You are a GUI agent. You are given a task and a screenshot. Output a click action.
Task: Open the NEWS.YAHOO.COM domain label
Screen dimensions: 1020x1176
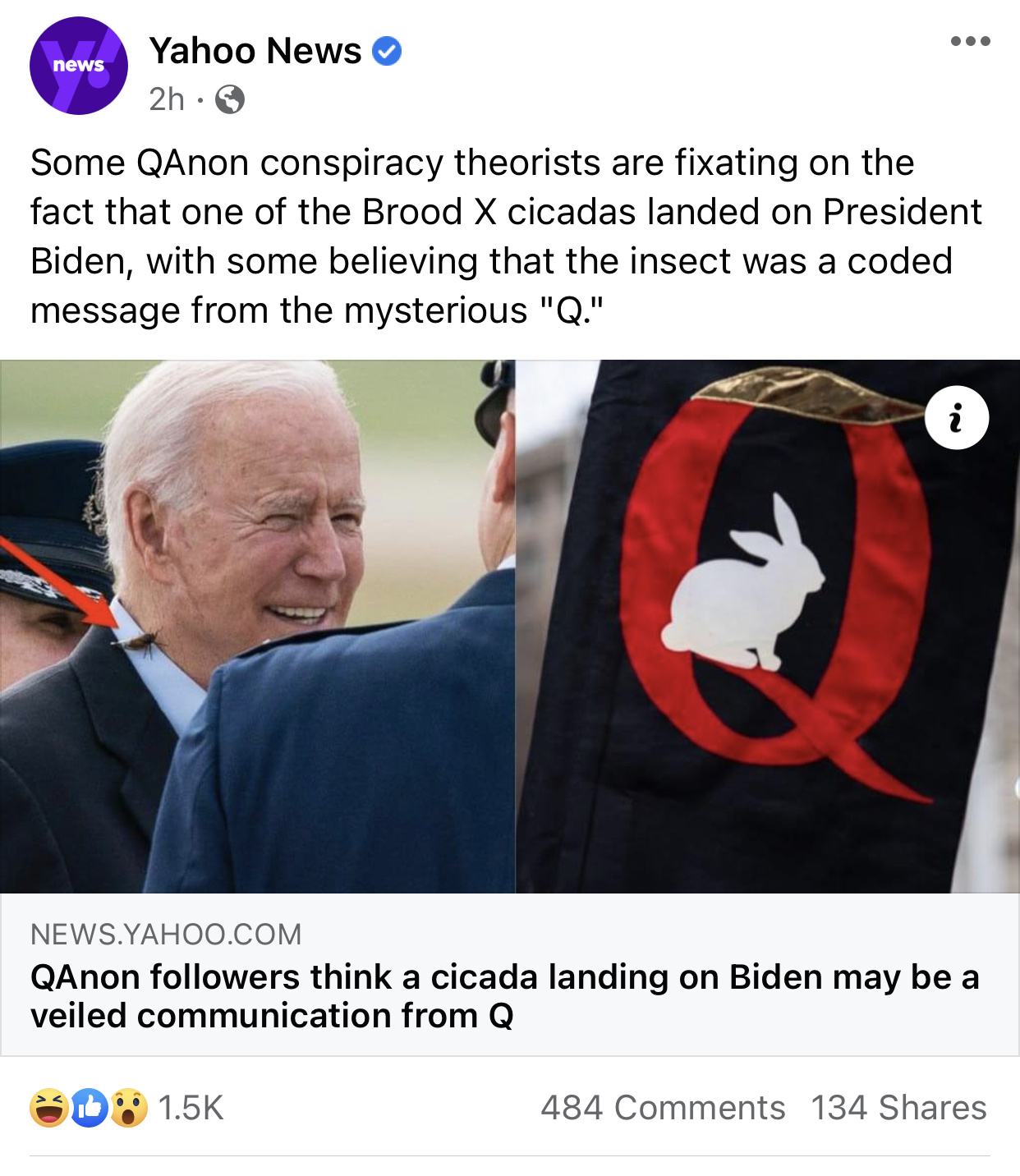pyautogui.click(x=166, y=934)
